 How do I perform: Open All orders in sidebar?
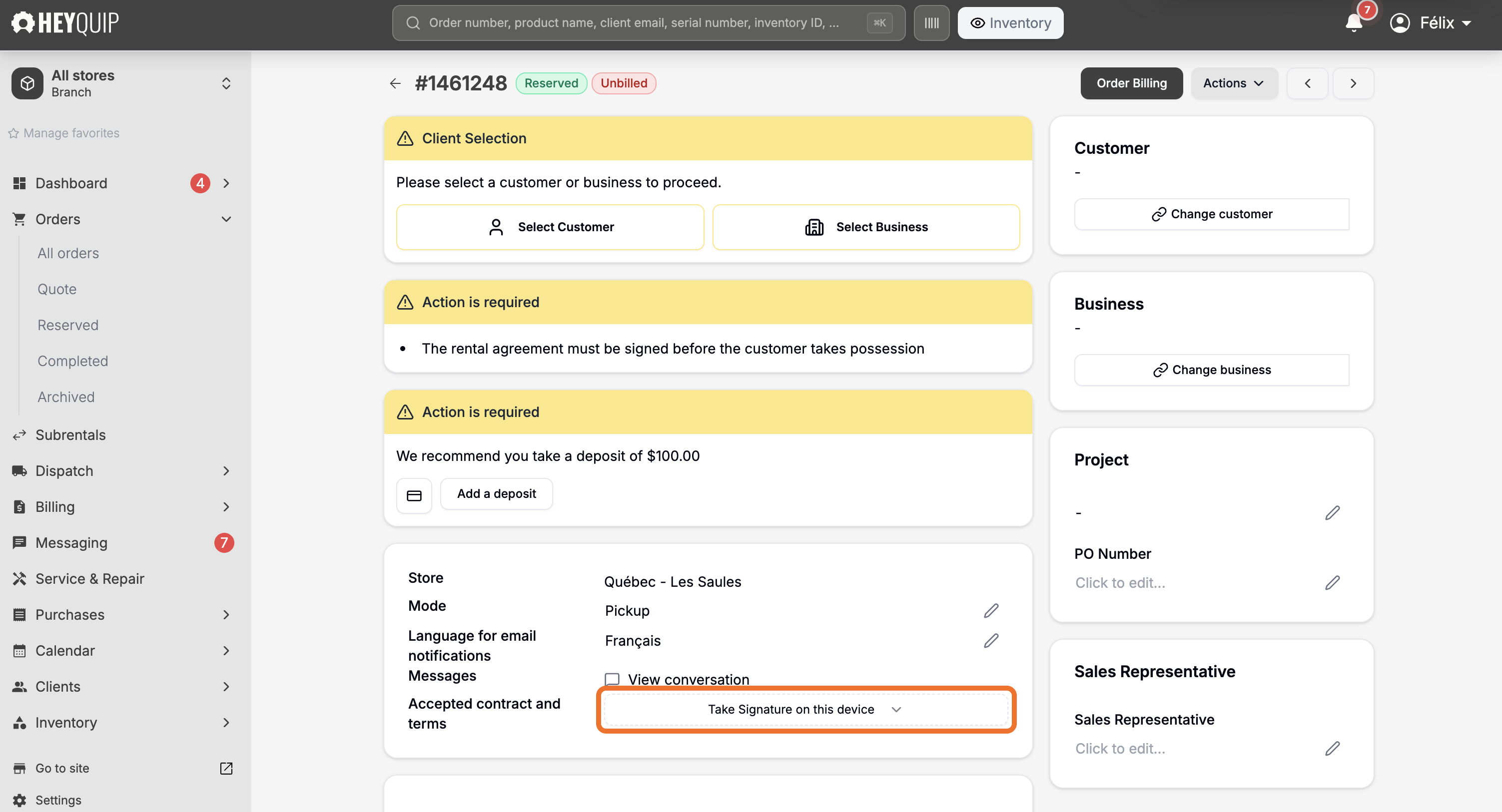pyautogui.click(x=68, y=253)
